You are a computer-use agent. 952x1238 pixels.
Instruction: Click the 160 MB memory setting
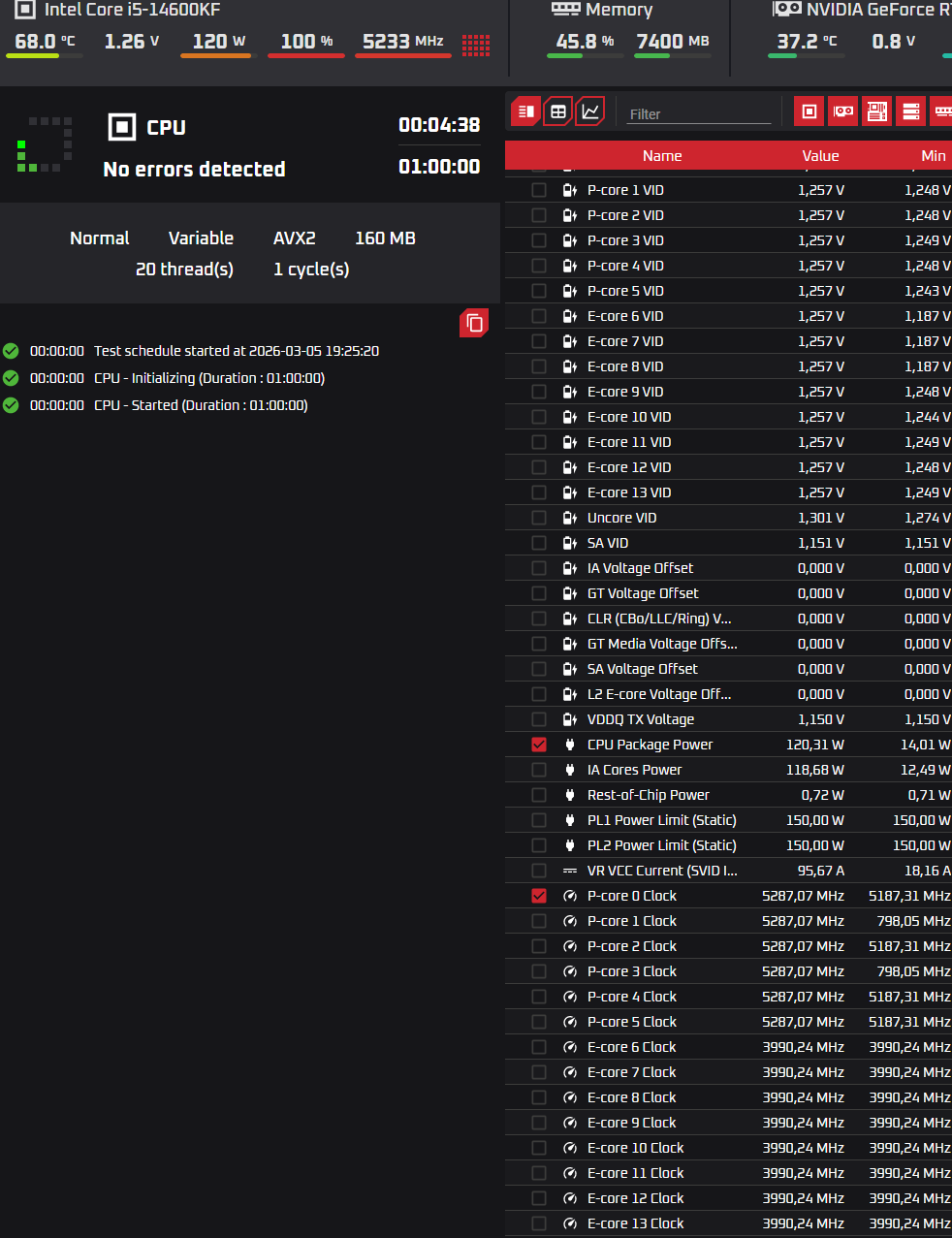(385, 238)
